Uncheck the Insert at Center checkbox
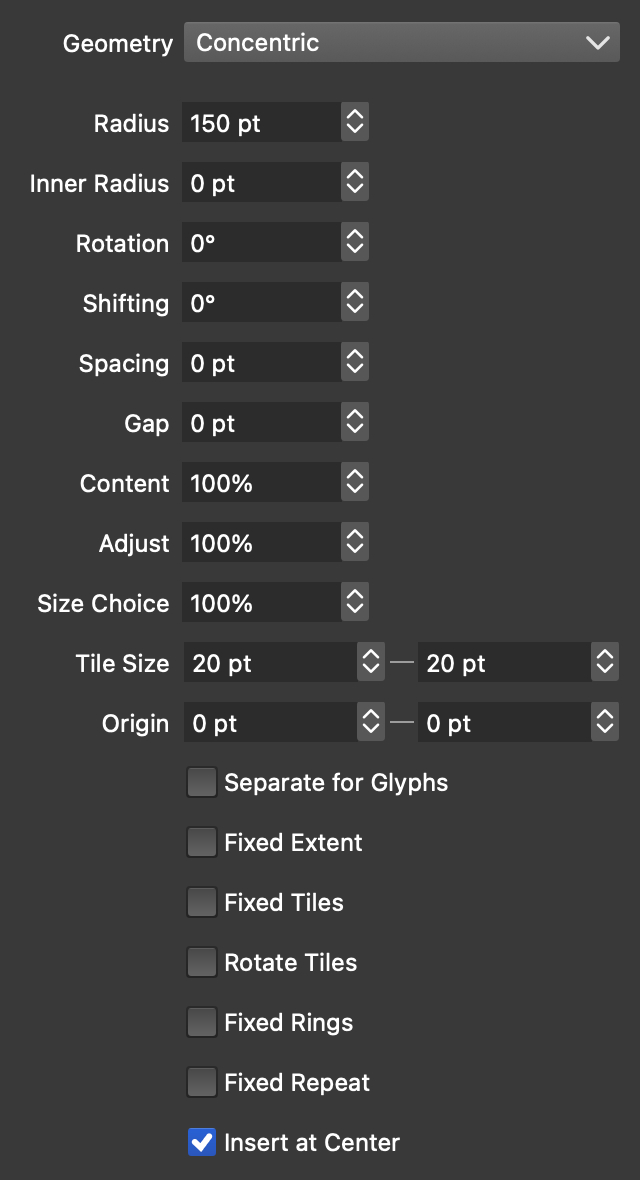The image size is (640, 1180). click(x=202, y=1142)
